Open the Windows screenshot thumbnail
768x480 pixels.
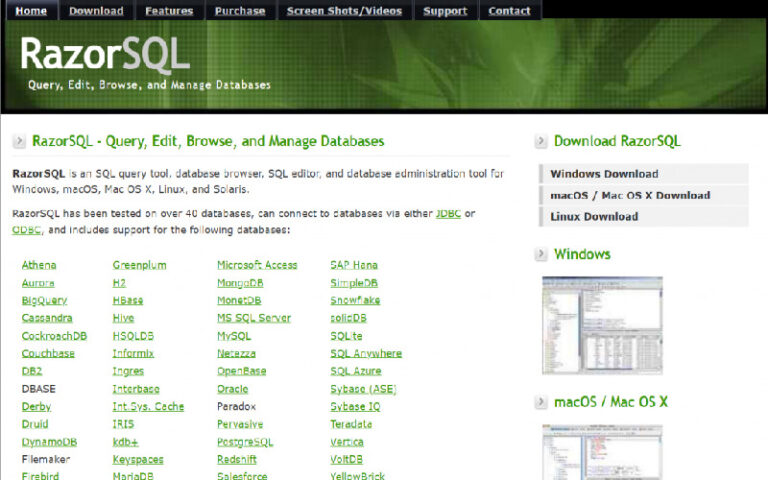coord(602,325)
